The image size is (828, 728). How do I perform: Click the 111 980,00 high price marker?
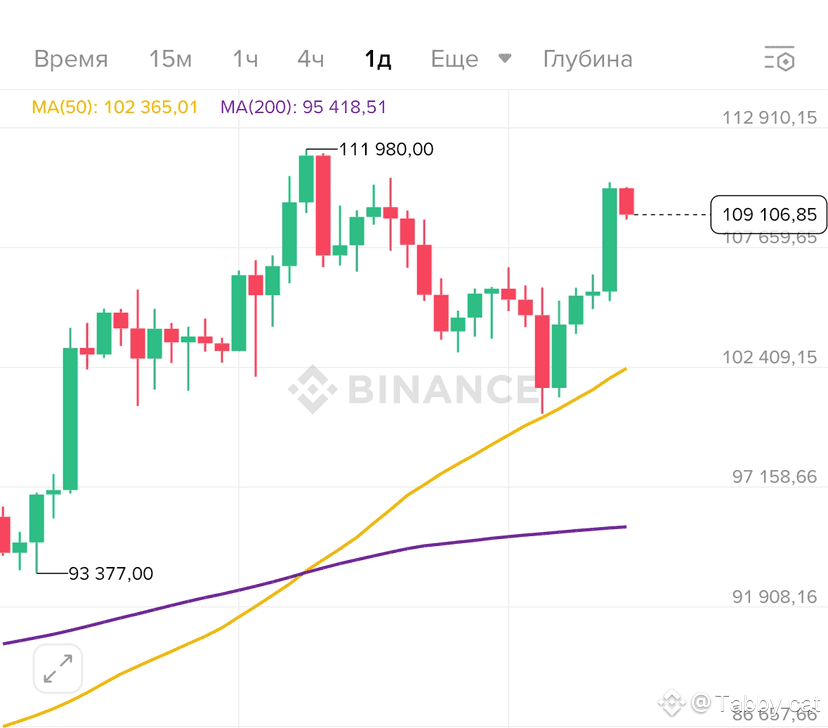pos(386,149)
